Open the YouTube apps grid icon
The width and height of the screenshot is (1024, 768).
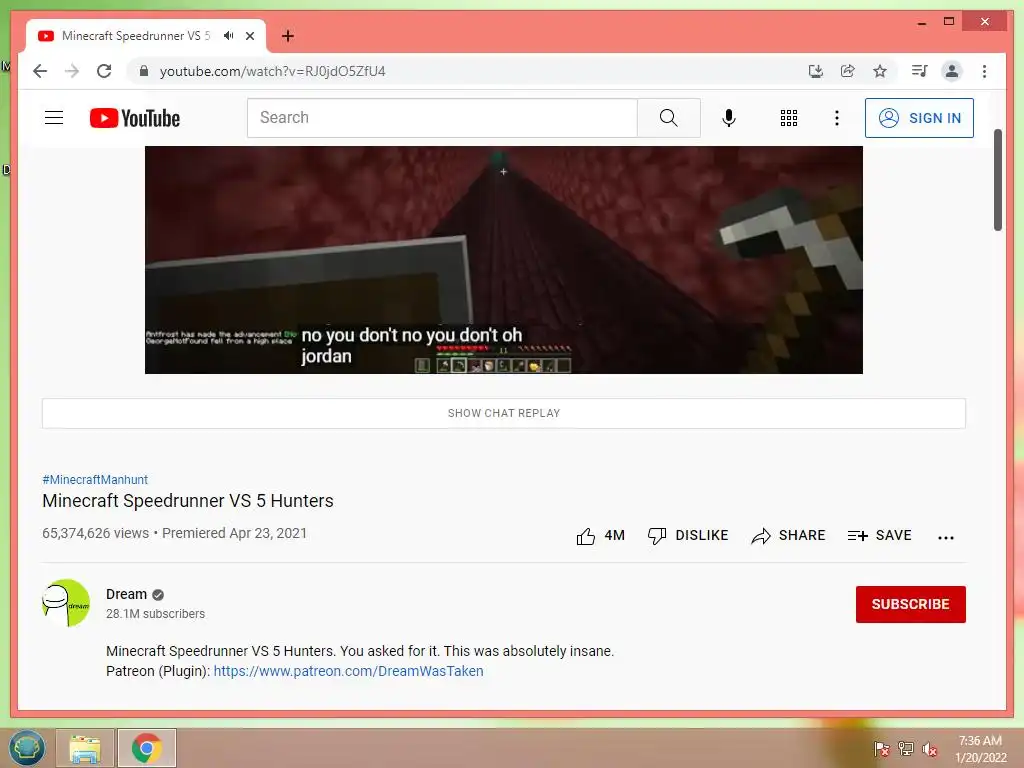pos(788,118)
